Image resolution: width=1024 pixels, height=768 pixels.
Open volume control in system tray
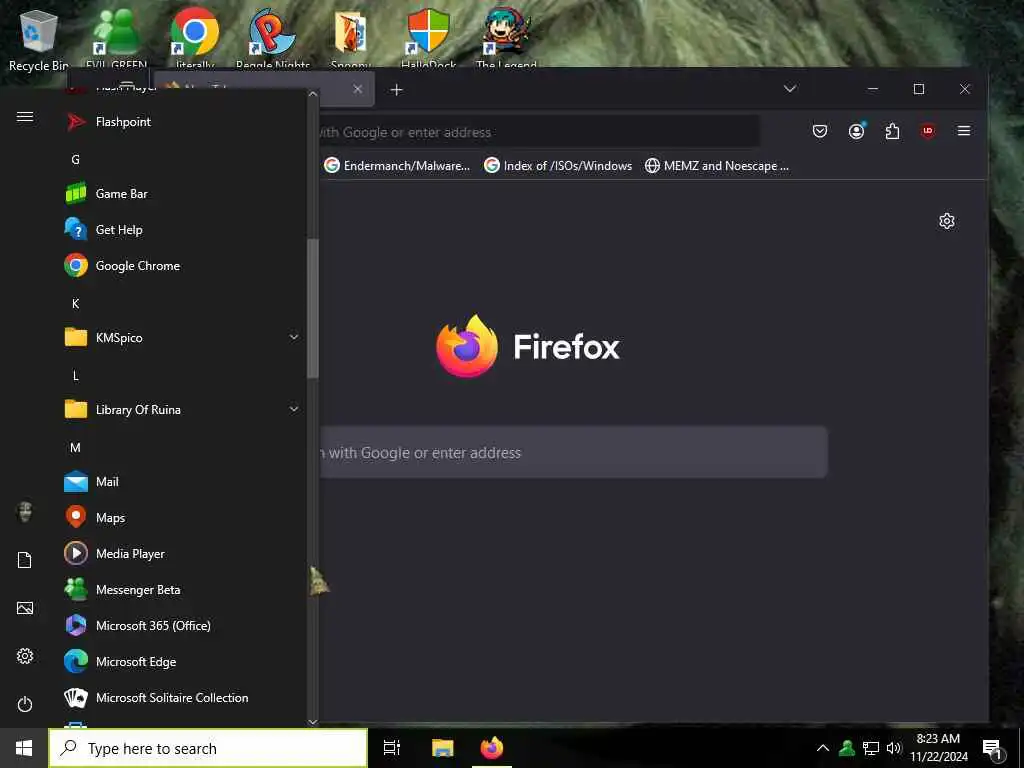[x=893, y=748]
